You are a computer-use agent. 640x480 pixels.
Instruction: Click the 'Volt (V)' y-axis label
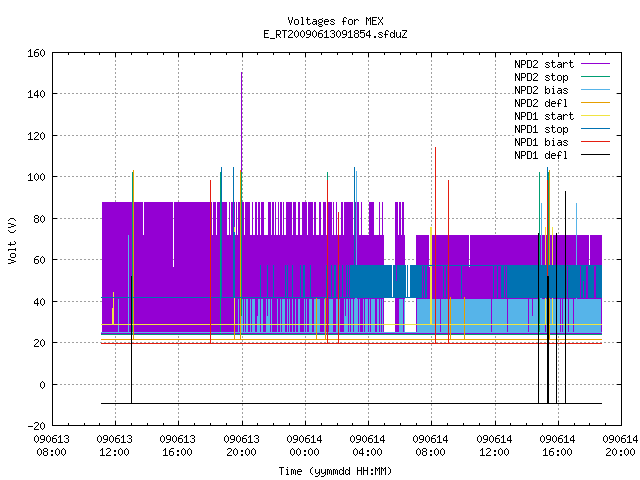pyautogui.click(x=12, y=240)
